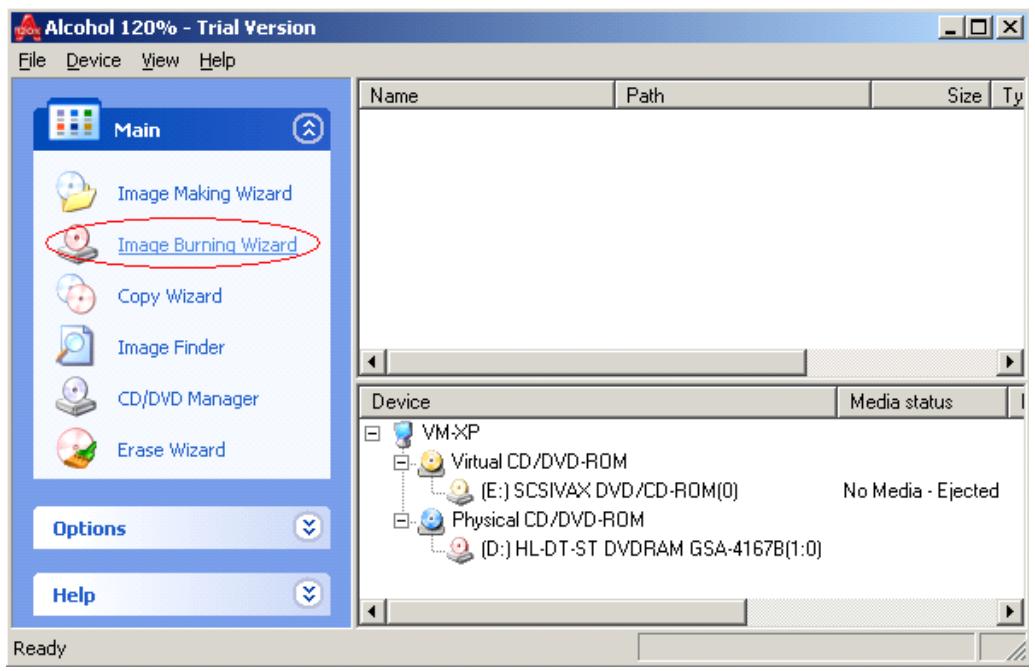Click the Main panel header title

click(137, 130)
